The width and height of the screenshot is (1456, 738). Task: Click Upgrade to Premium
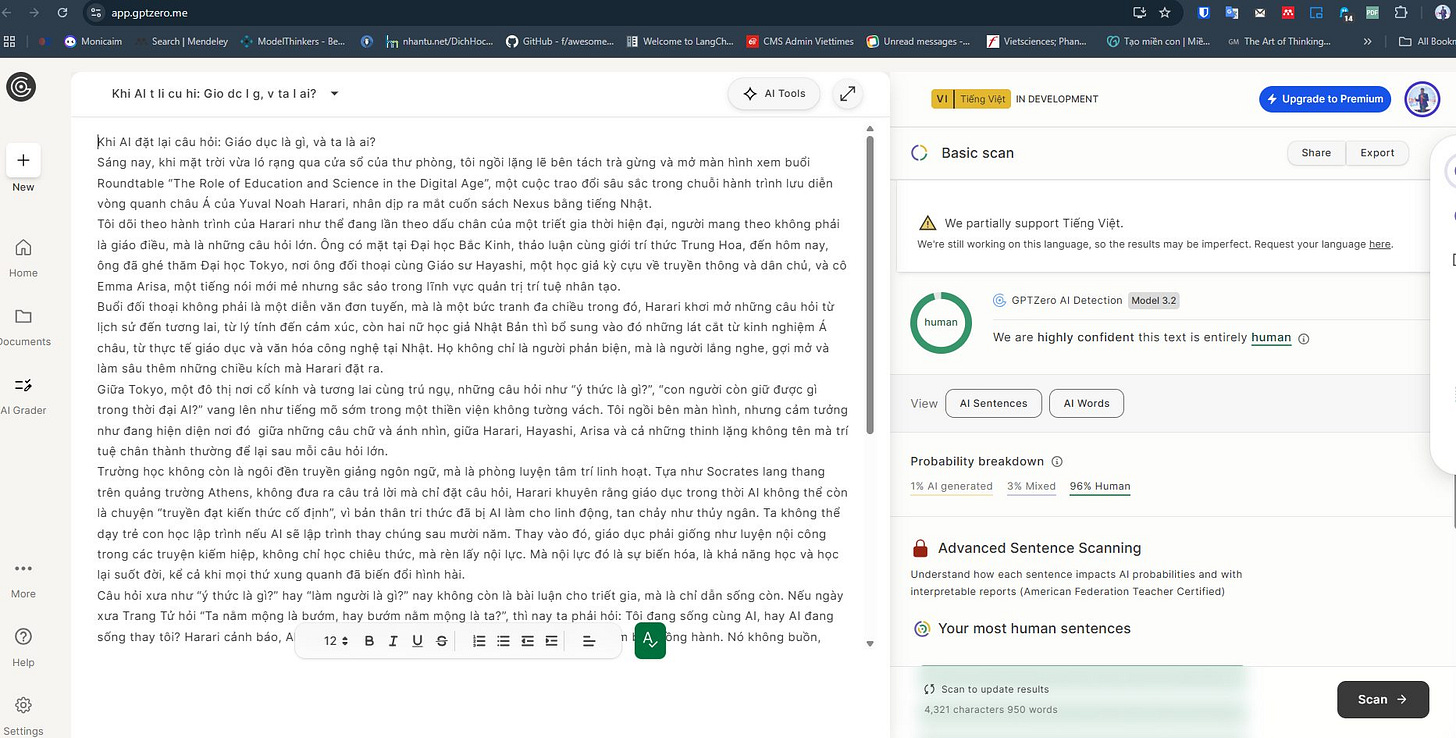[1325, 99]
